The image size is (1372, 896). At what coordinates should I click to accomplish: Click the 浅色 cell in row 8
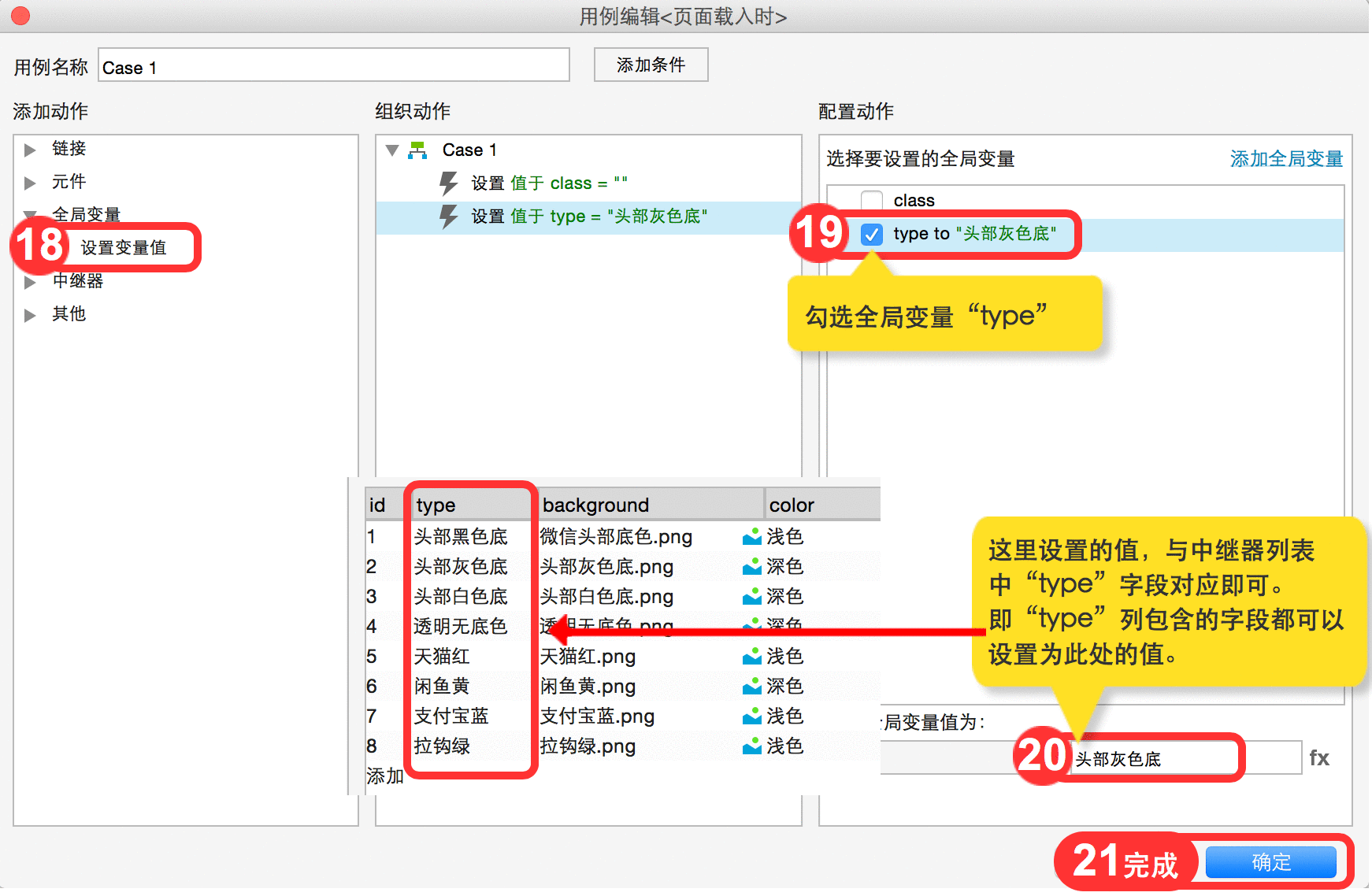tap(785, 746)
